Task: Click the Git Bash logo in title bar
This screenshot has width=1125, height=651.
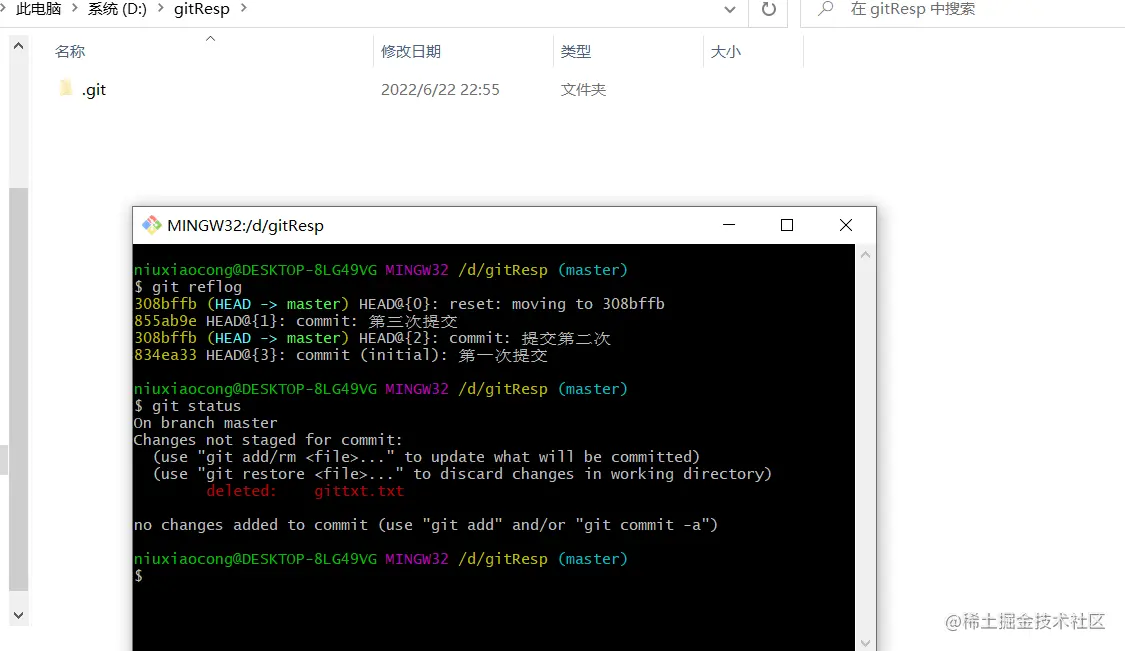Action: 151,225
